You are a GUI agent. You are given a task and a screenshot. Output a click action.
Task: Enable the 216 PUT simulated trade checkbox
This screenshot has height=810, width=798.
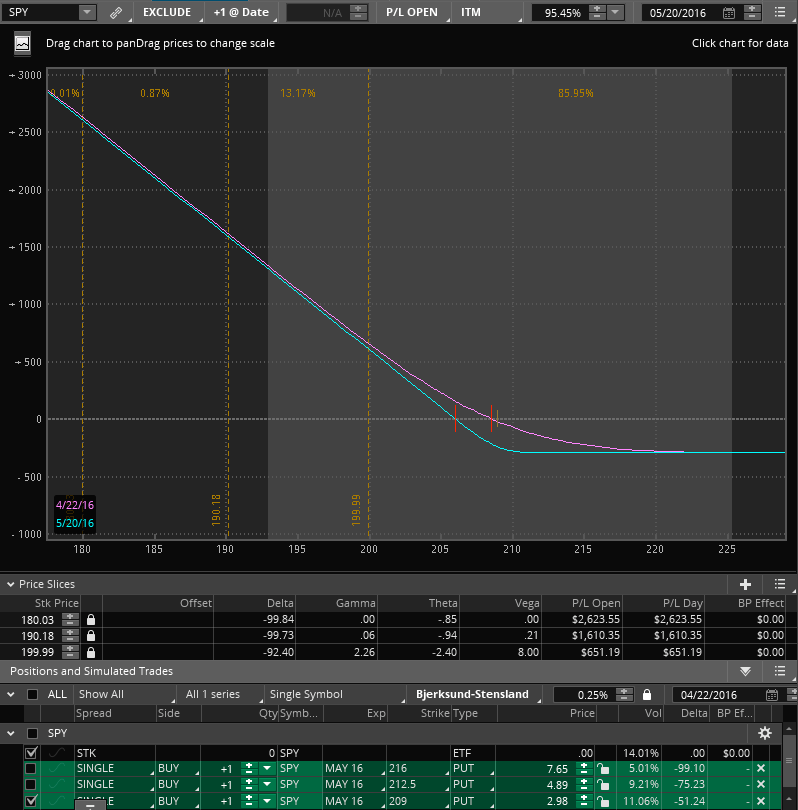31,768
